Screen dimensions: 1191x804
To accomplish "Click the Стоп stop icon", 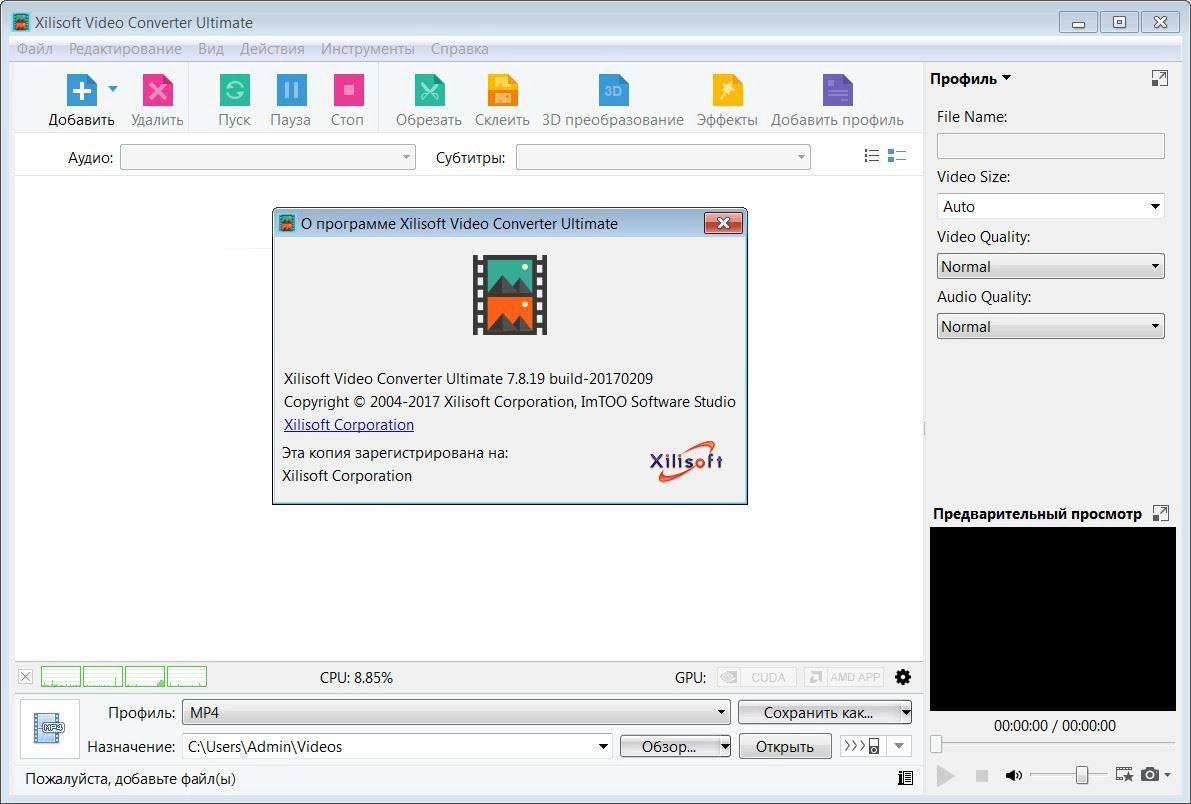I will (x=348, y=90).
